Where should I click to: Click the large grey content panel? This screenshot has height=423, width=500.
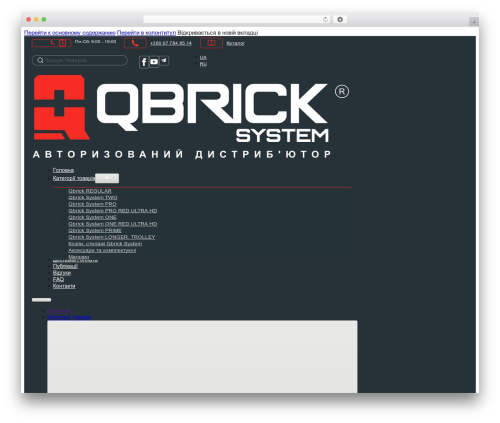202,357
